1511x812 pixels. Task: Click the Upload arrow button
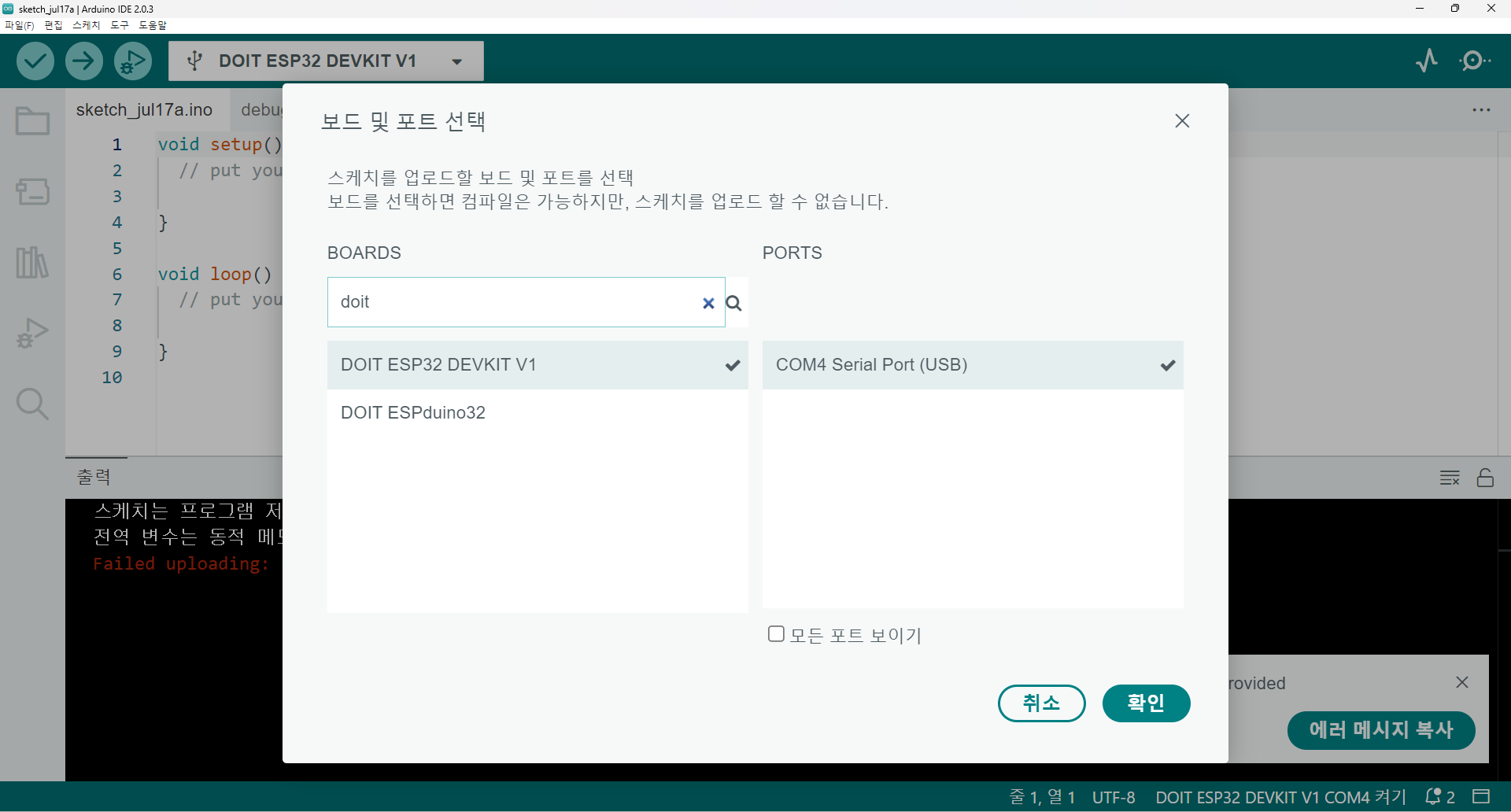point(84,61)
